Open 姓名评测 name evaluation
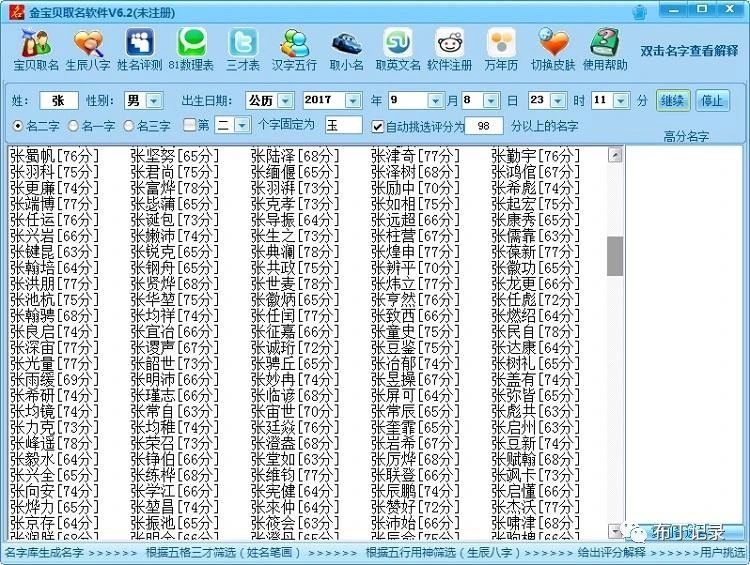The width and height of the screenshot is (750, 565). [140, 49]
